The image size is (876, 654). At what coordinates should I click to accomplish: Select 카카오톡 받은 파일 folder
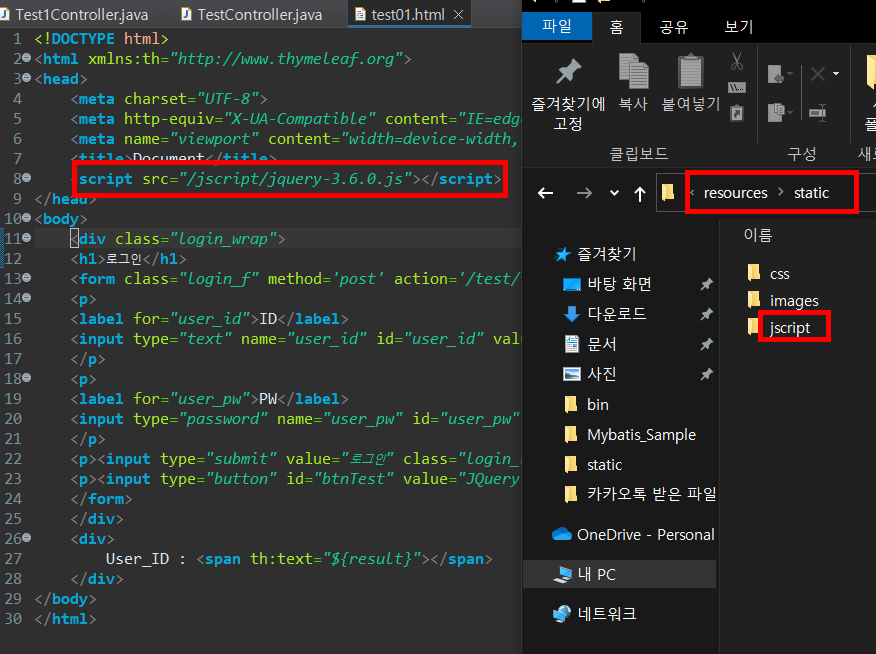pyautogui.click(x=640, y=494)
